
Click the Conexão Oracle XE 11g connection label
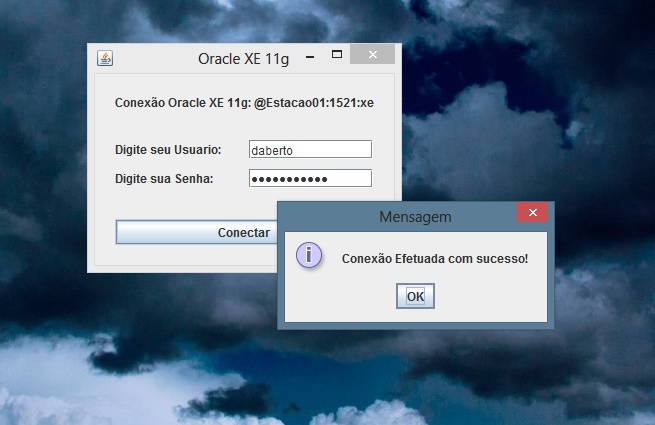click(244, 103)
